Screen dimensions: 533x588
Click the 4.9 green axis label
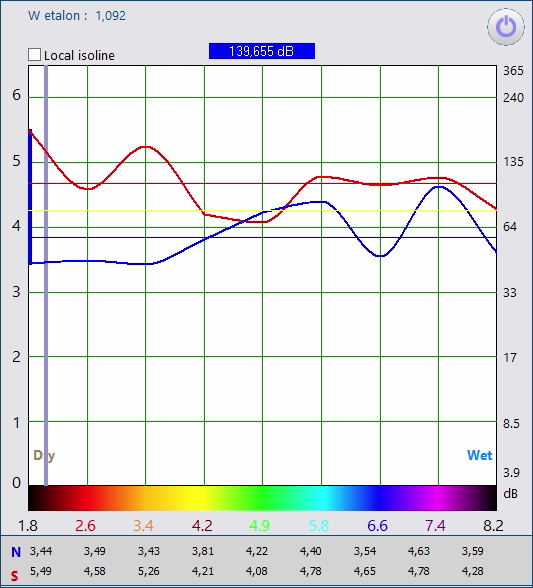point(259,526)
